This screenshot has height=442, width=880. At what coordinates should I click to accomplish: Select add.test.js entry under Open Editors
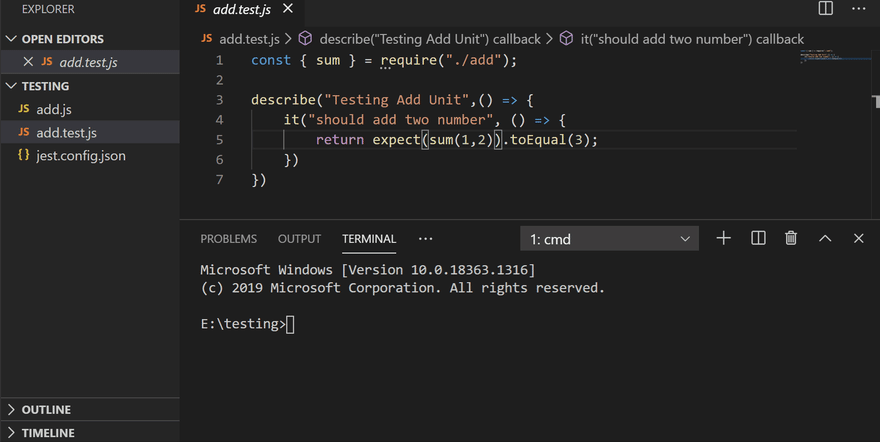click(x=90, y=62)
